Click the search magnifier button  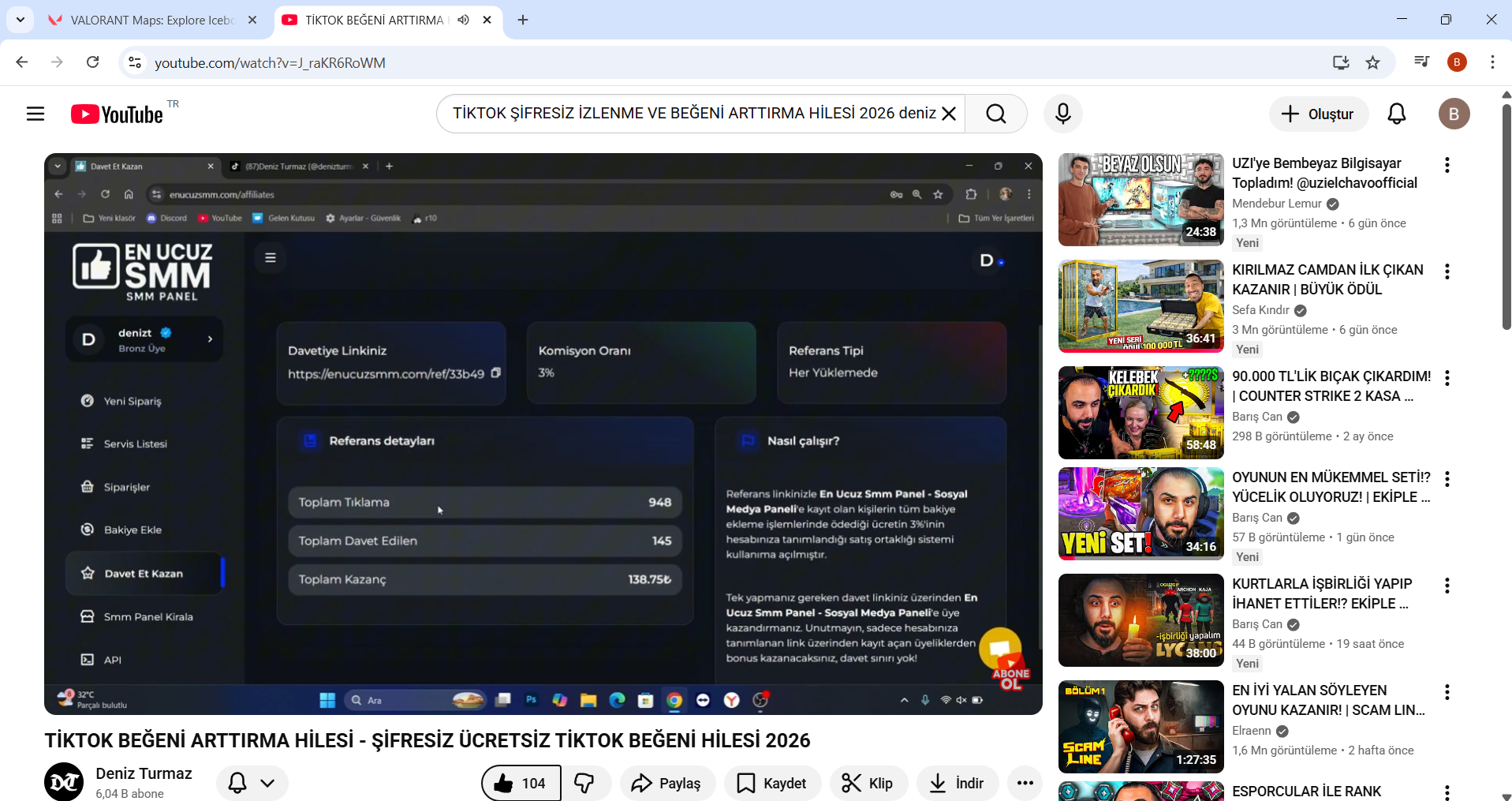(x=996, y=114)
